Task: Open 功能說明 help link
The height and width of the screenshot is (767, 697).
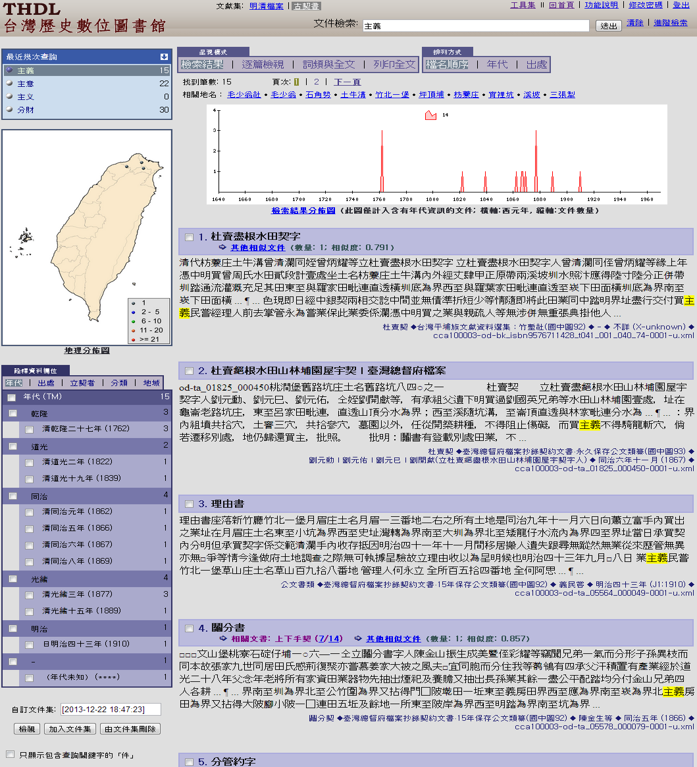Action: (x=601, y=5)
